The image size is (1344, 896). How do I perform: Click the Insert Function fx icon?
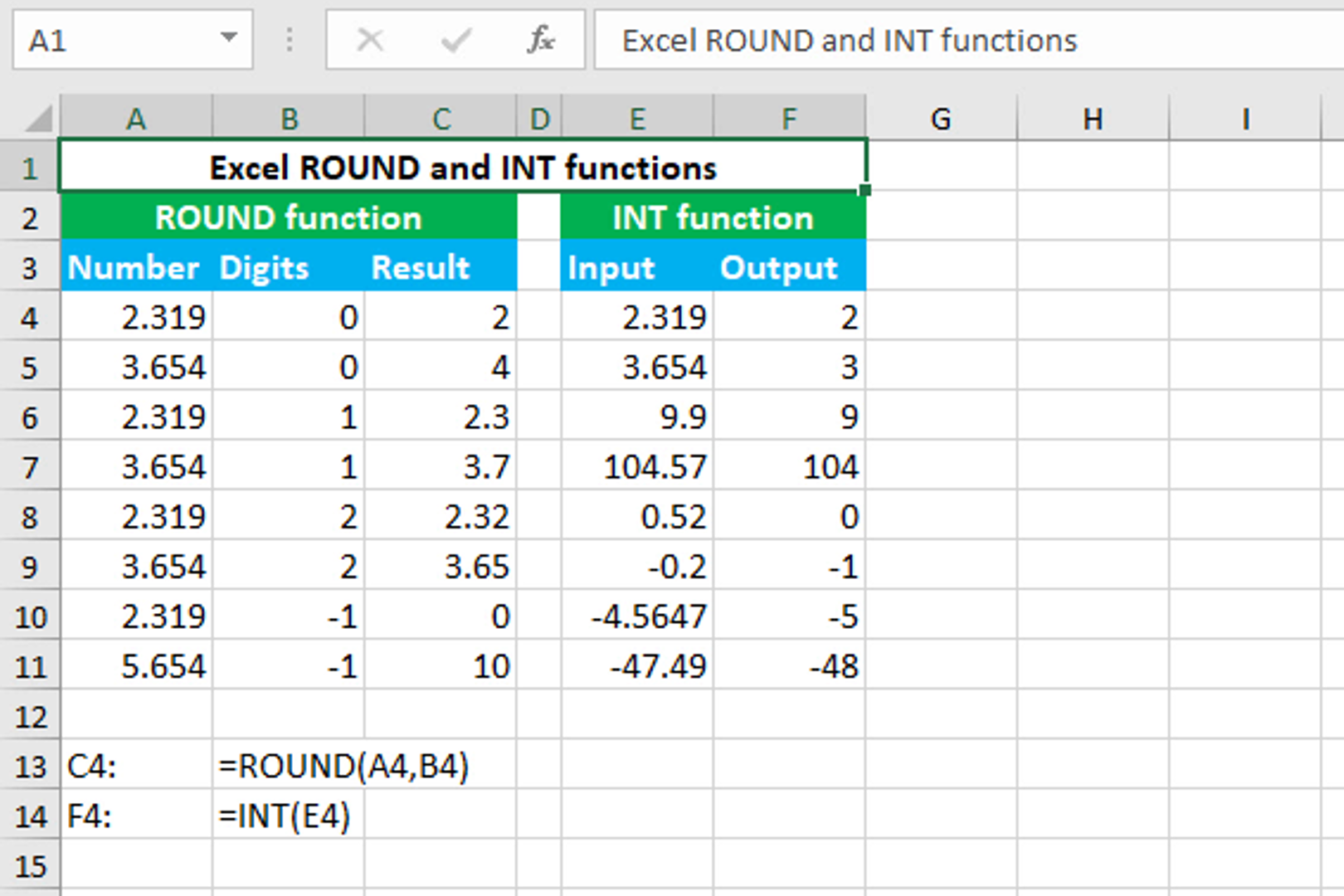[x=540, y=40]
